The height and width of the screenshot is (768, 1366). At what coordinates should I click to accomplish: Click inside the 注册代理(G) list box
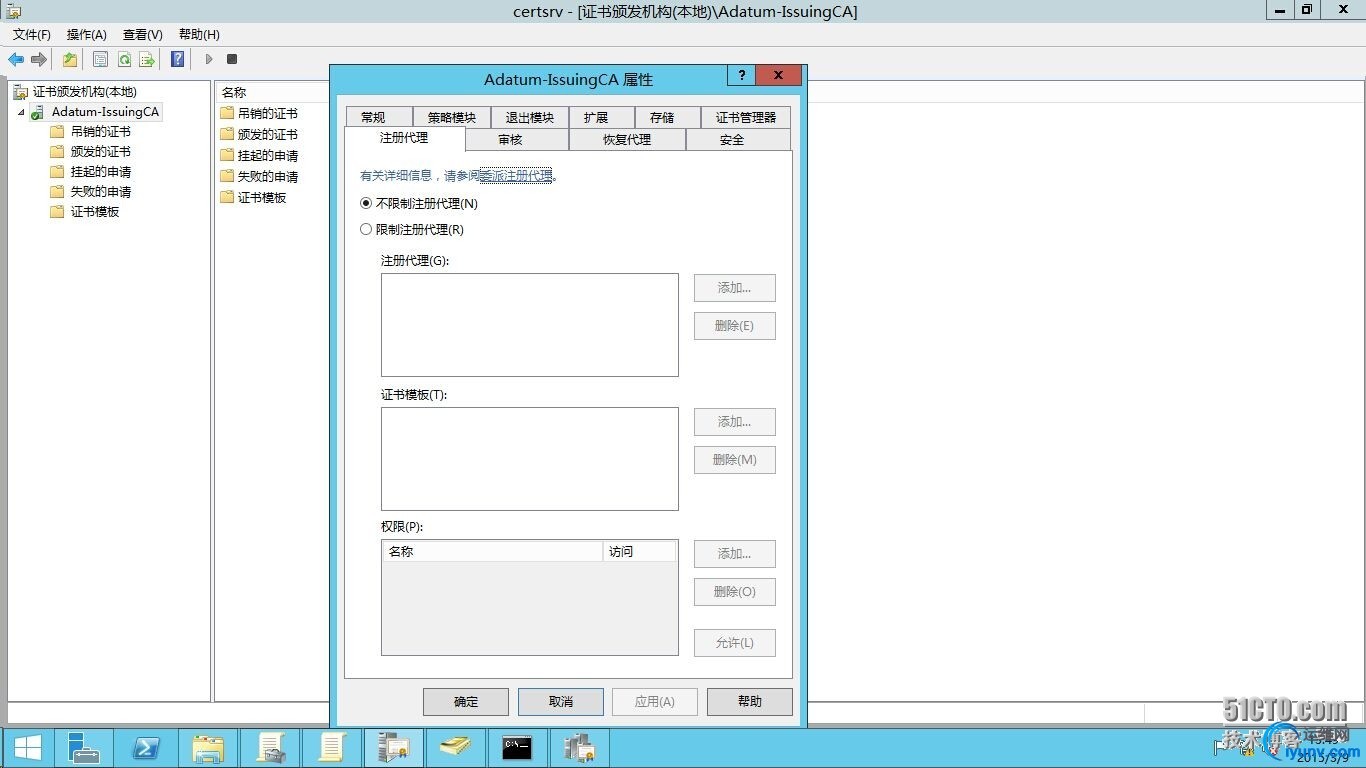click(x=530, y=325)
